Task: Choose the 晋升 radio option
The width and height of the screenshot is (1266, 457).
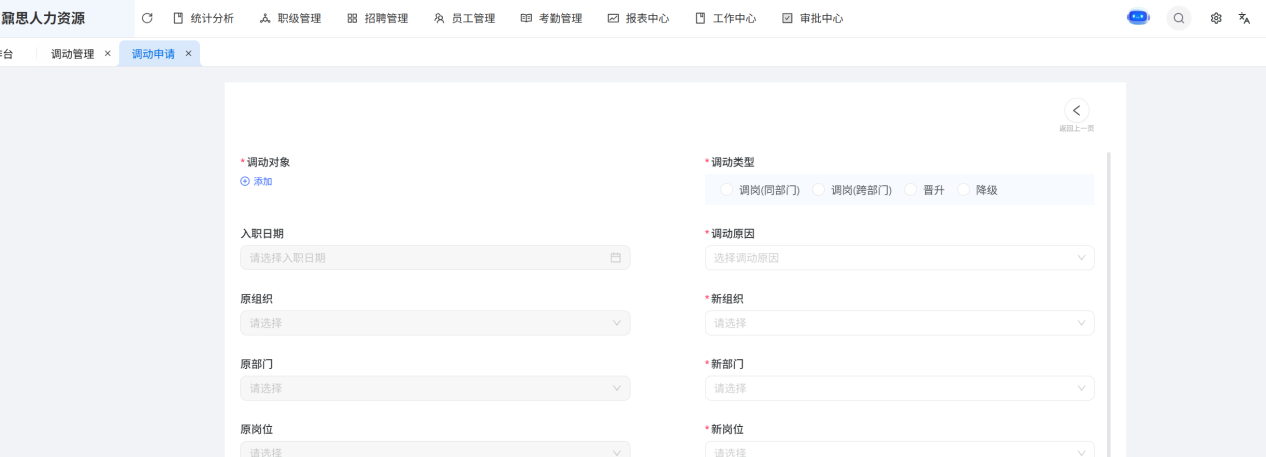Action: [911, 190]
